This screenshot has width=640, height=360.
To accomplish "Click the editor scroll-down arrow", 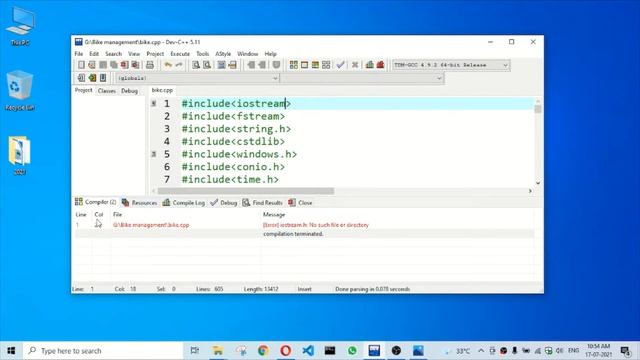I will [x=538, y=183].
